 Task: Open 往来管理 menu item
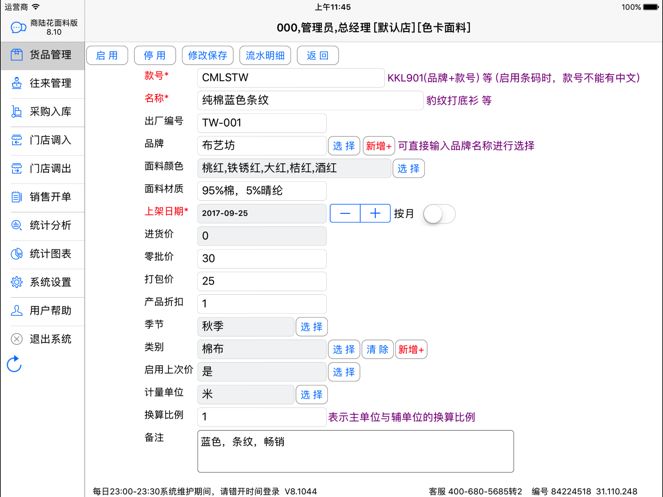(x=42, y=83)
